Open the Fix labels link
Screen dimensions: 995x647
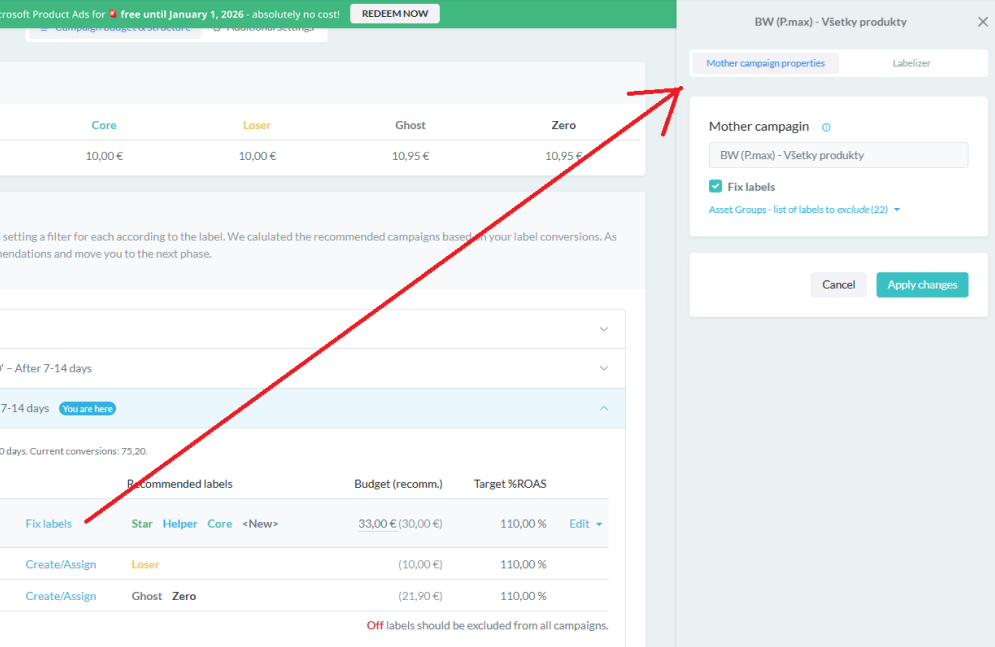tap(48, 524)
